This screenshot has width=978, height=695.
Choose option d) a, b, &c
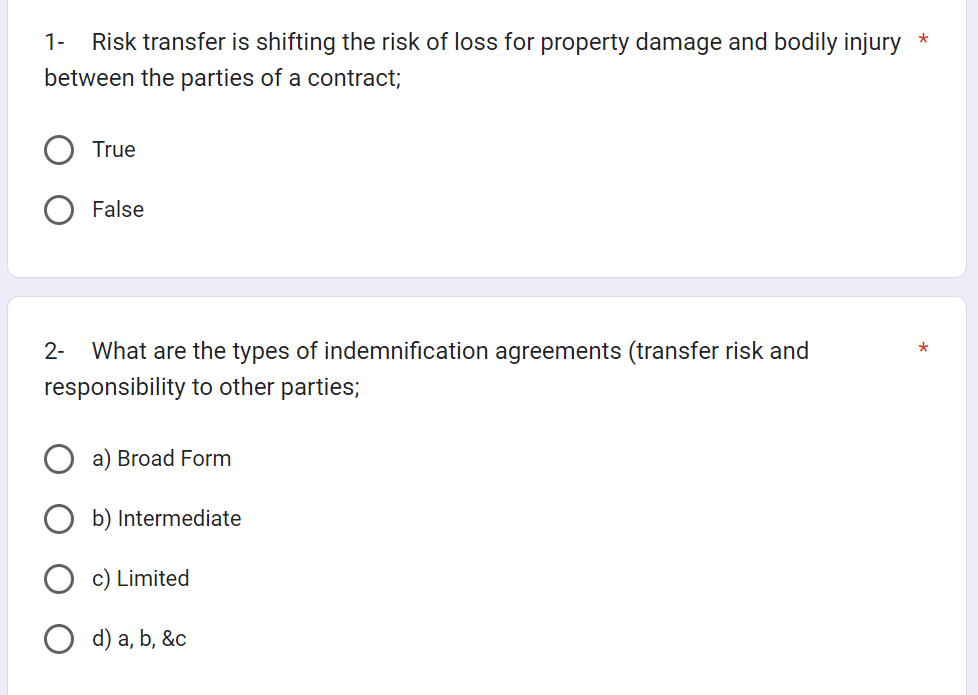tap(59, 639)
